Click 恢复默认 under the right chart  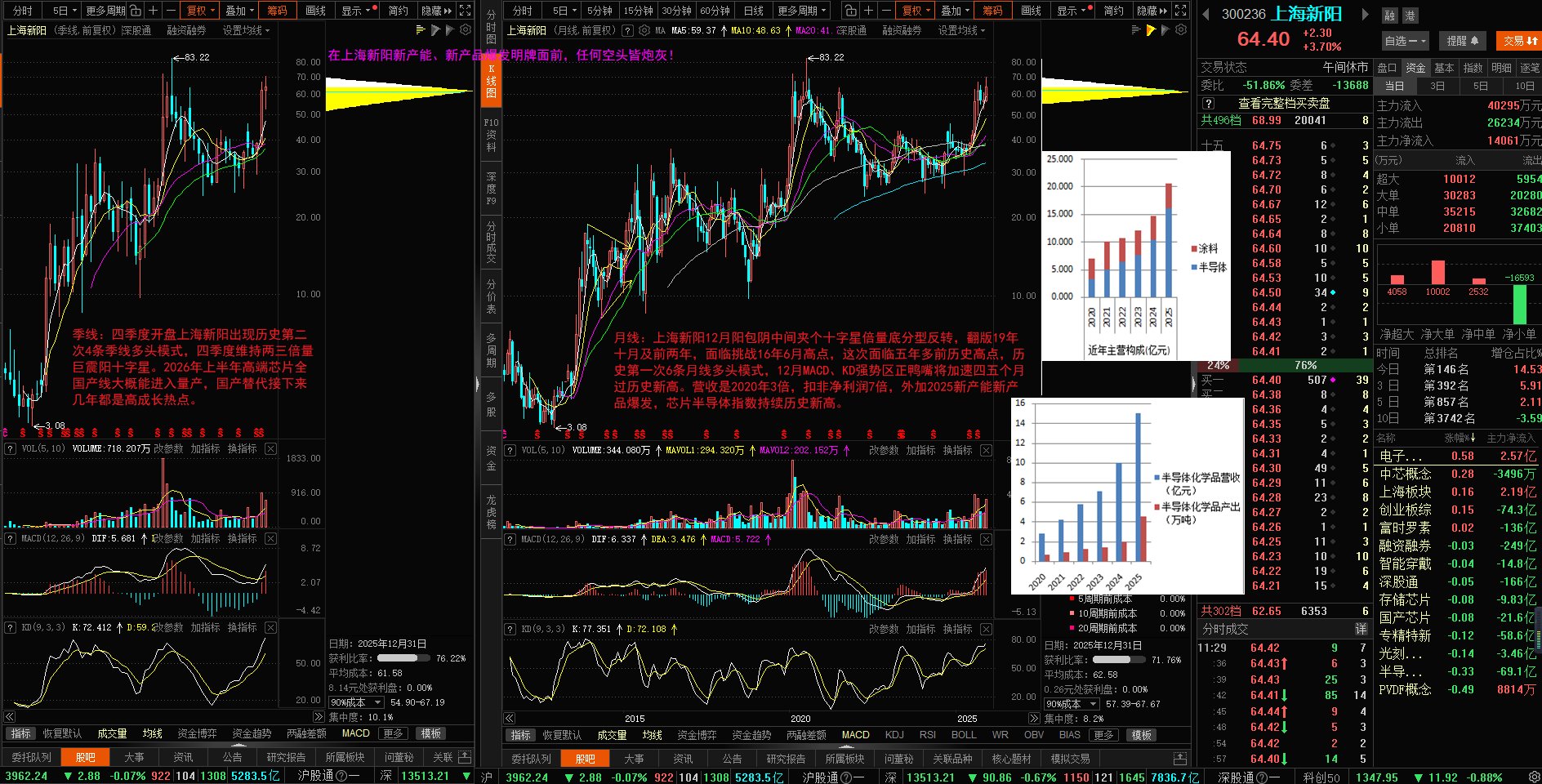(x=562, y=735)
